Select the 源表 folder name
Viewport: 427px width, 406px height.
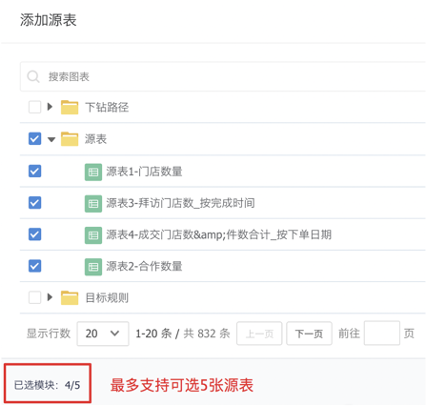pos(96,139)
